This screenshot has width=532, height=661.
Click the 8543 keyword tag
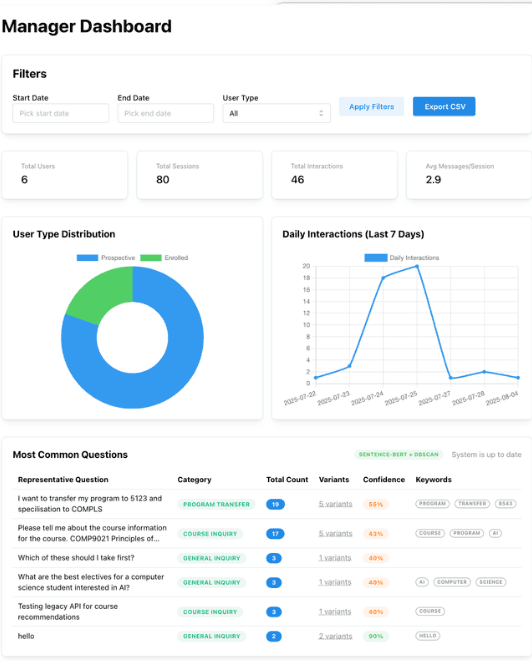point(505,503)
